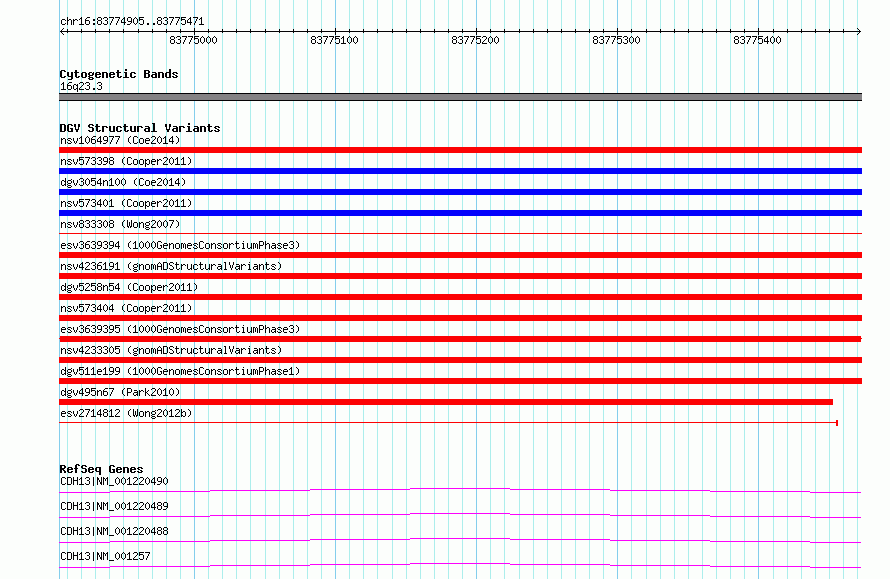Click the magenta line under CDH13|NM_001220490
The width and height of the screenshot is (890, 579).
[x=460, y=490]
